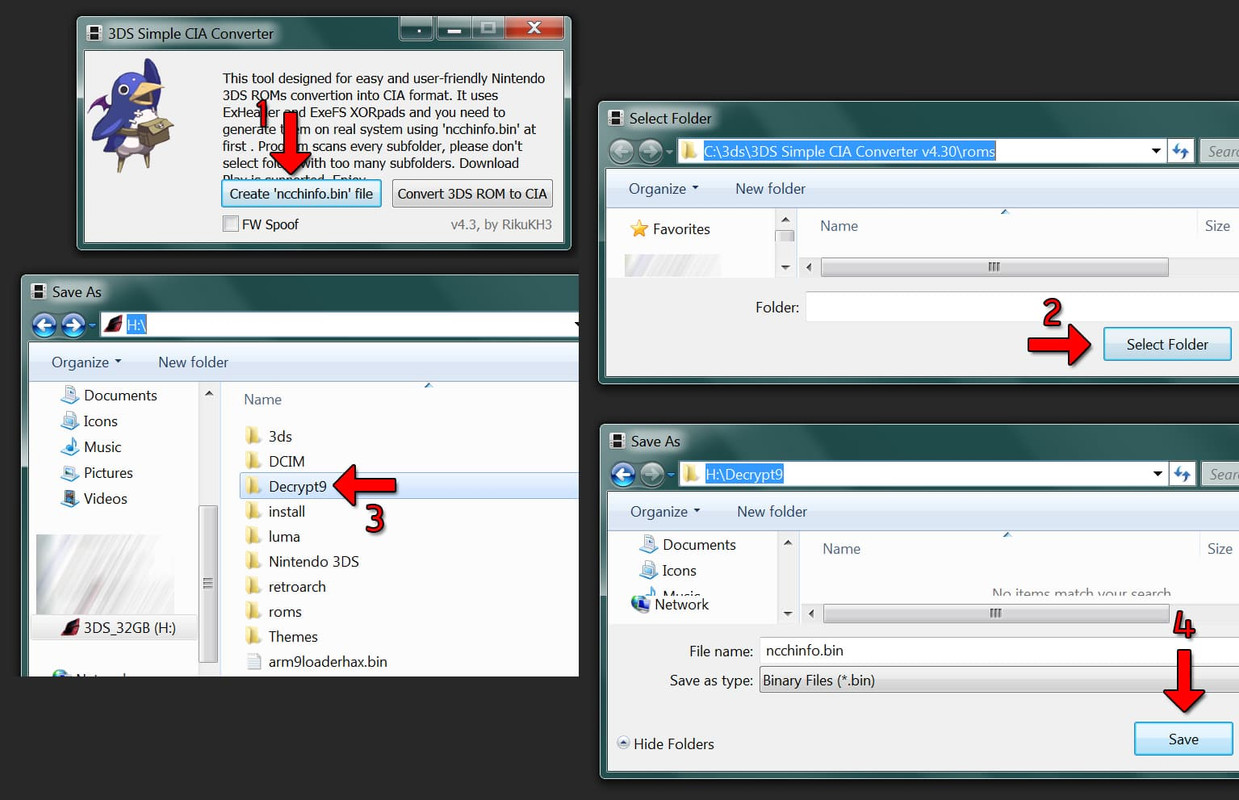Open Organize menu in H:\ Save As dialog

(86, 362)
